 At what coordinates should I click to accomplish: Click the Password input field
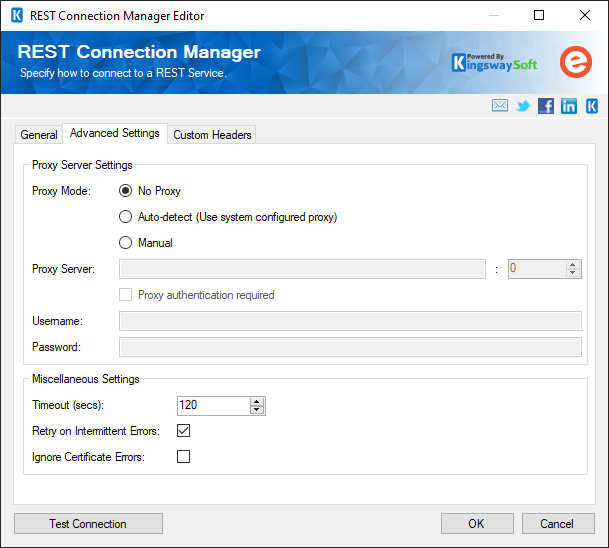(350, 347)
